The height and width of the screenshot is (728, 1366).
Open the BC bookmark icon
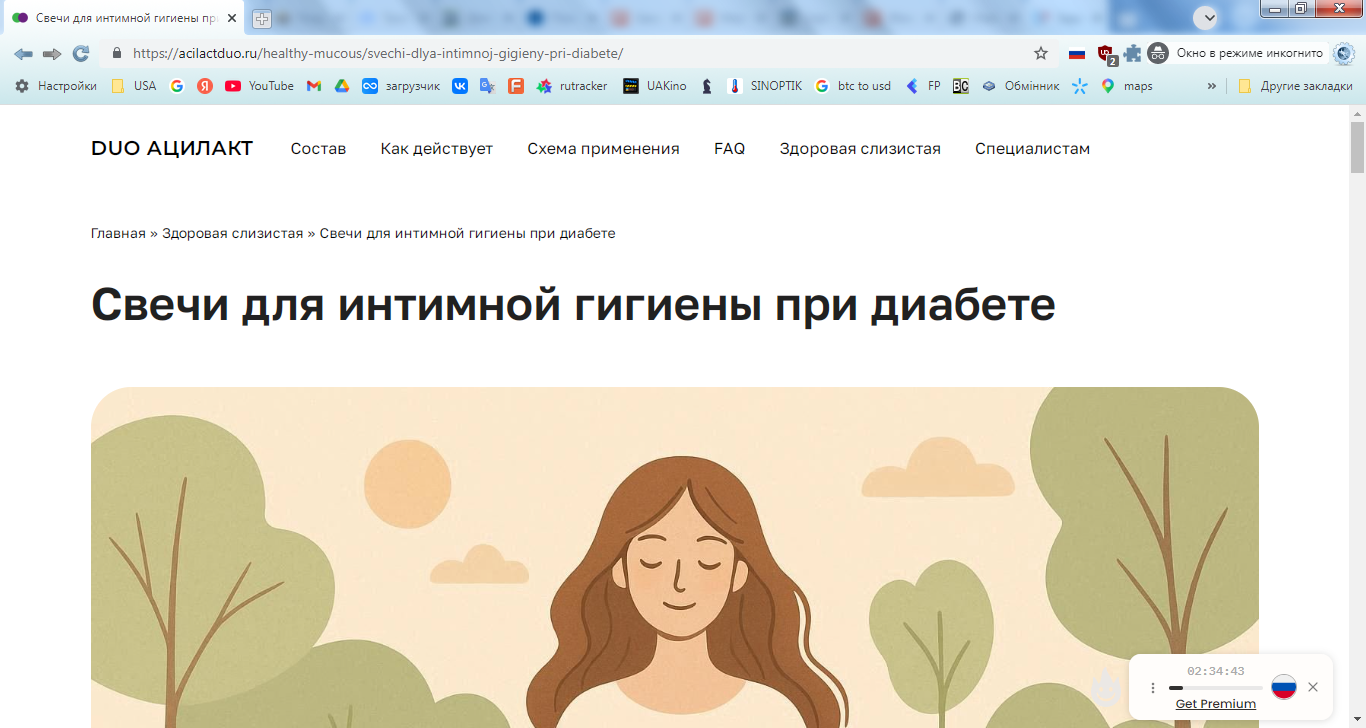click(961, 86)
